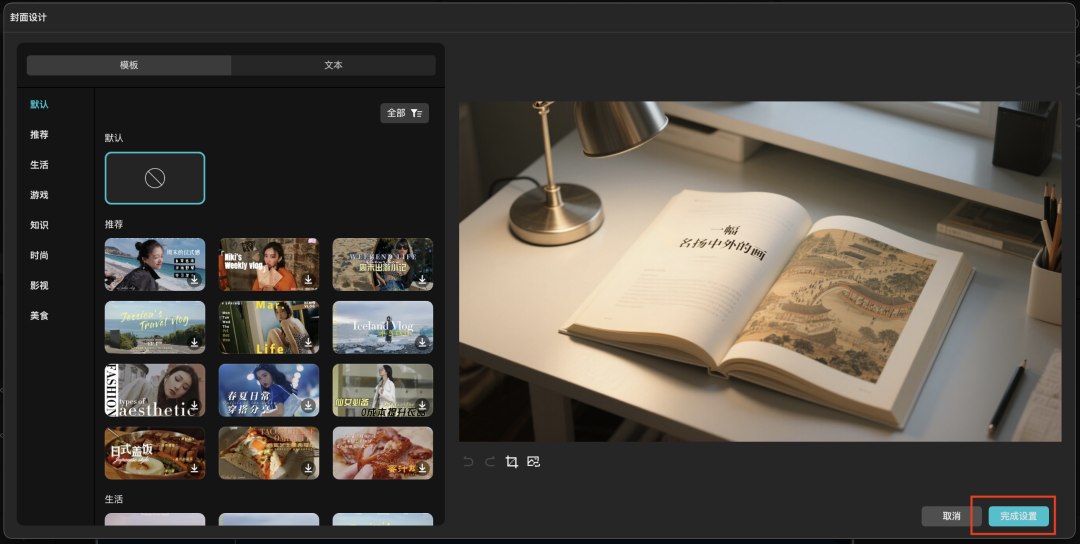Image resolution: width=1080 pixels, height=544 pixels.
Task: Open the 生活 category in sidebar
Action: (x=39, y=165)
